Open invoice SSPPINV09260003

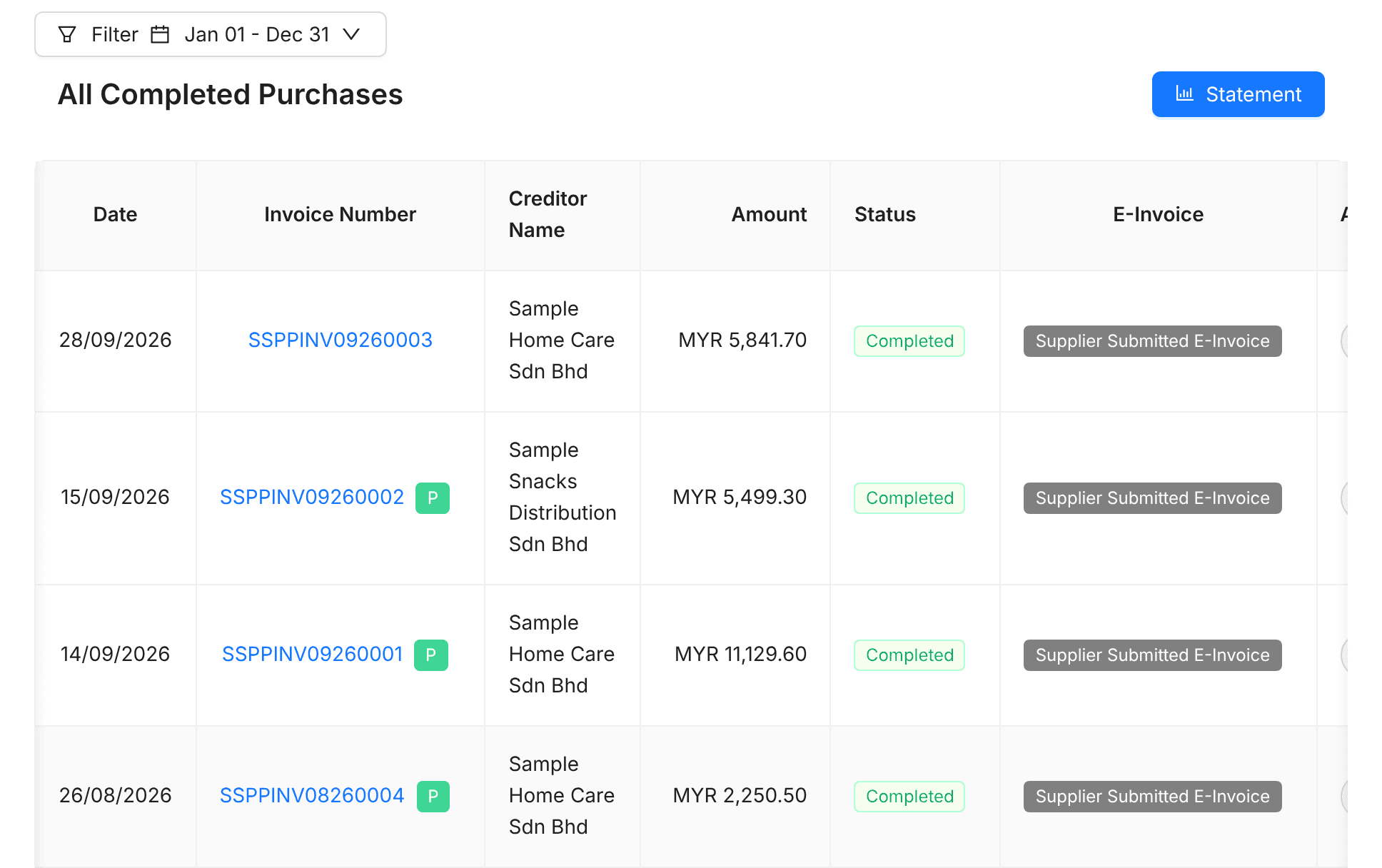341,340
